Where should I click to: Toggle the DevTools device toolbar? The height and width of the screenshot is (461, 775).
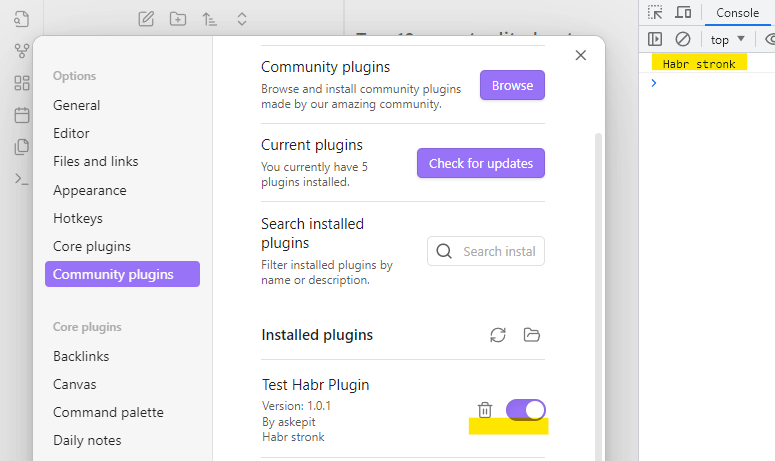point(683,13)
